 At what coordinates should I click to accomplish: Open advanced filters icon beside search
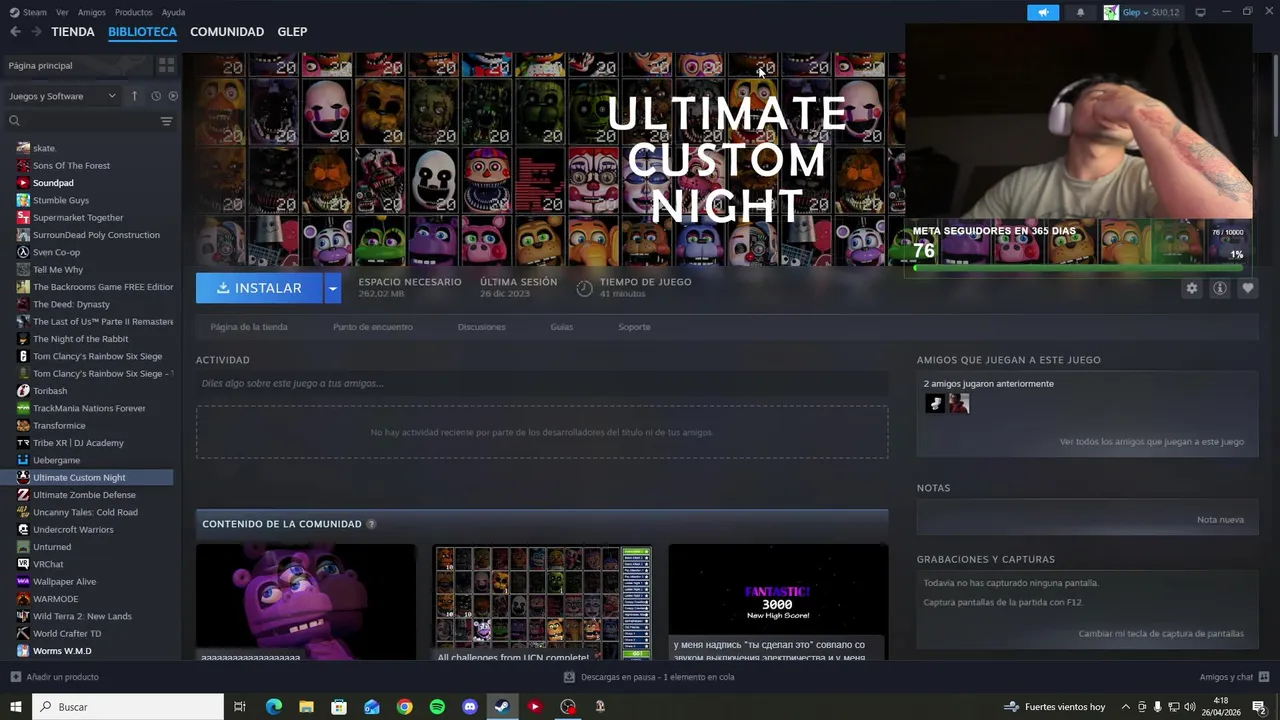166,121
